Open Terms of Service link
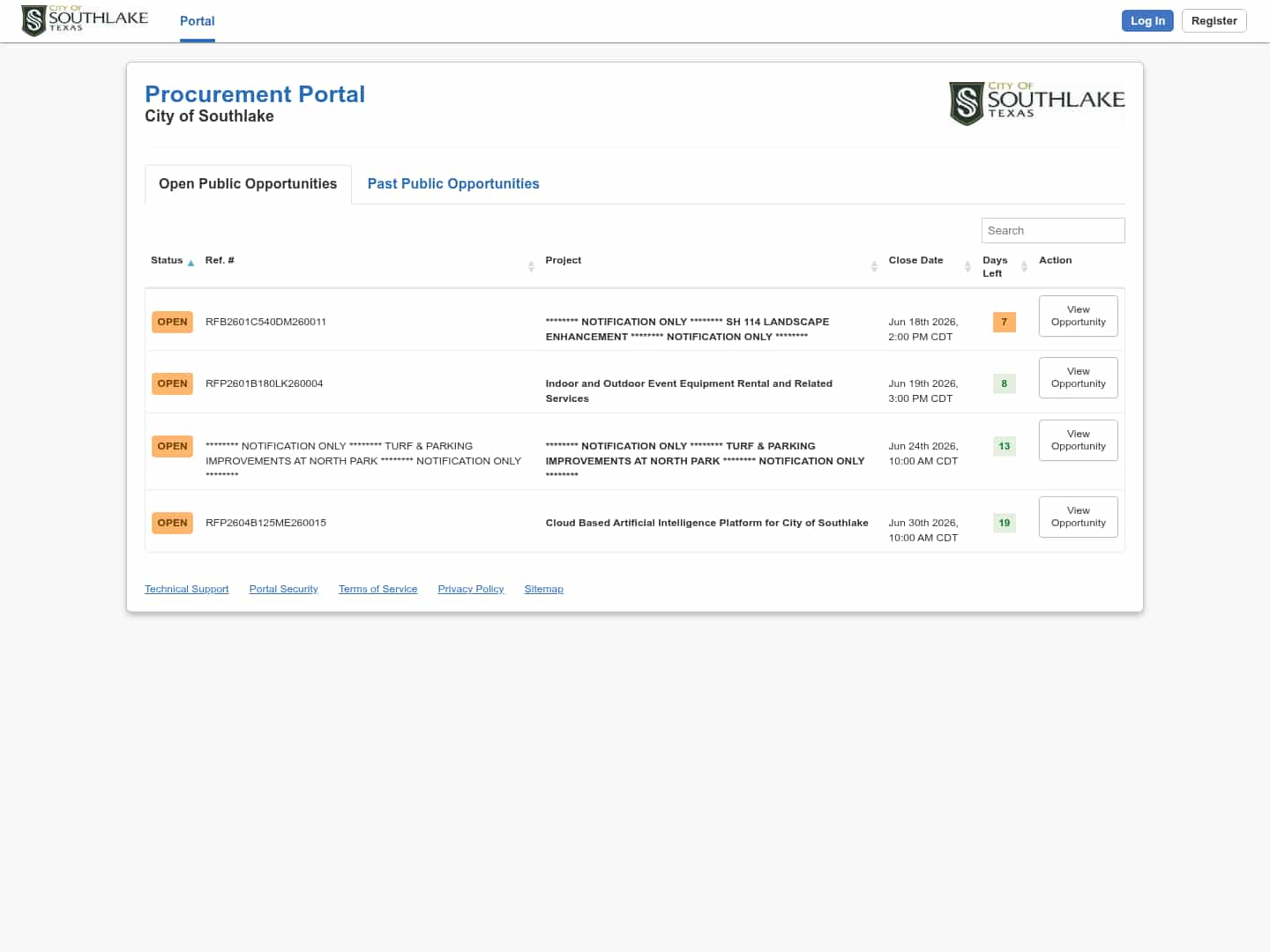 click(x=378, y=589)
